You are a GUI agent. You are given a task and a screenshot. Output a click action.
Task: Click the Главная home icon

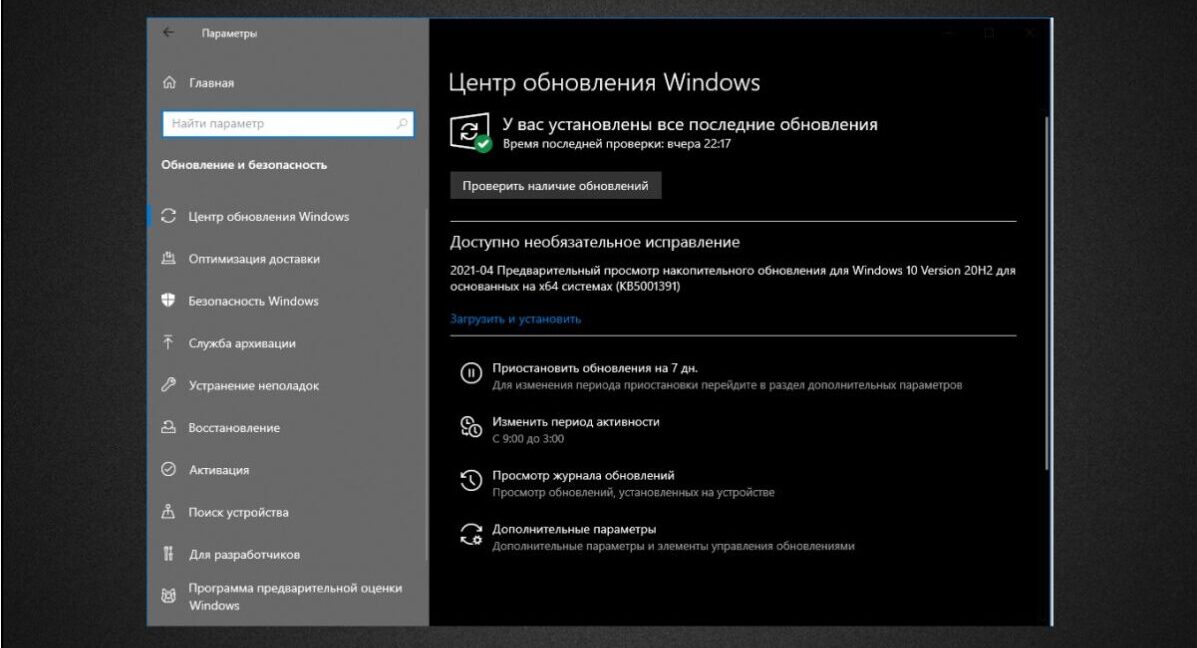pyautogui.click(x=169, y=82)
